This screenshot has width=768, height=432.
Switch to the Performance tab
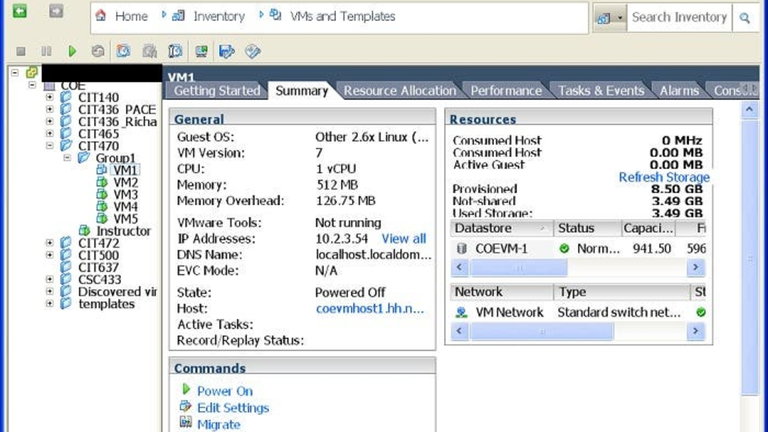(506, 91)
